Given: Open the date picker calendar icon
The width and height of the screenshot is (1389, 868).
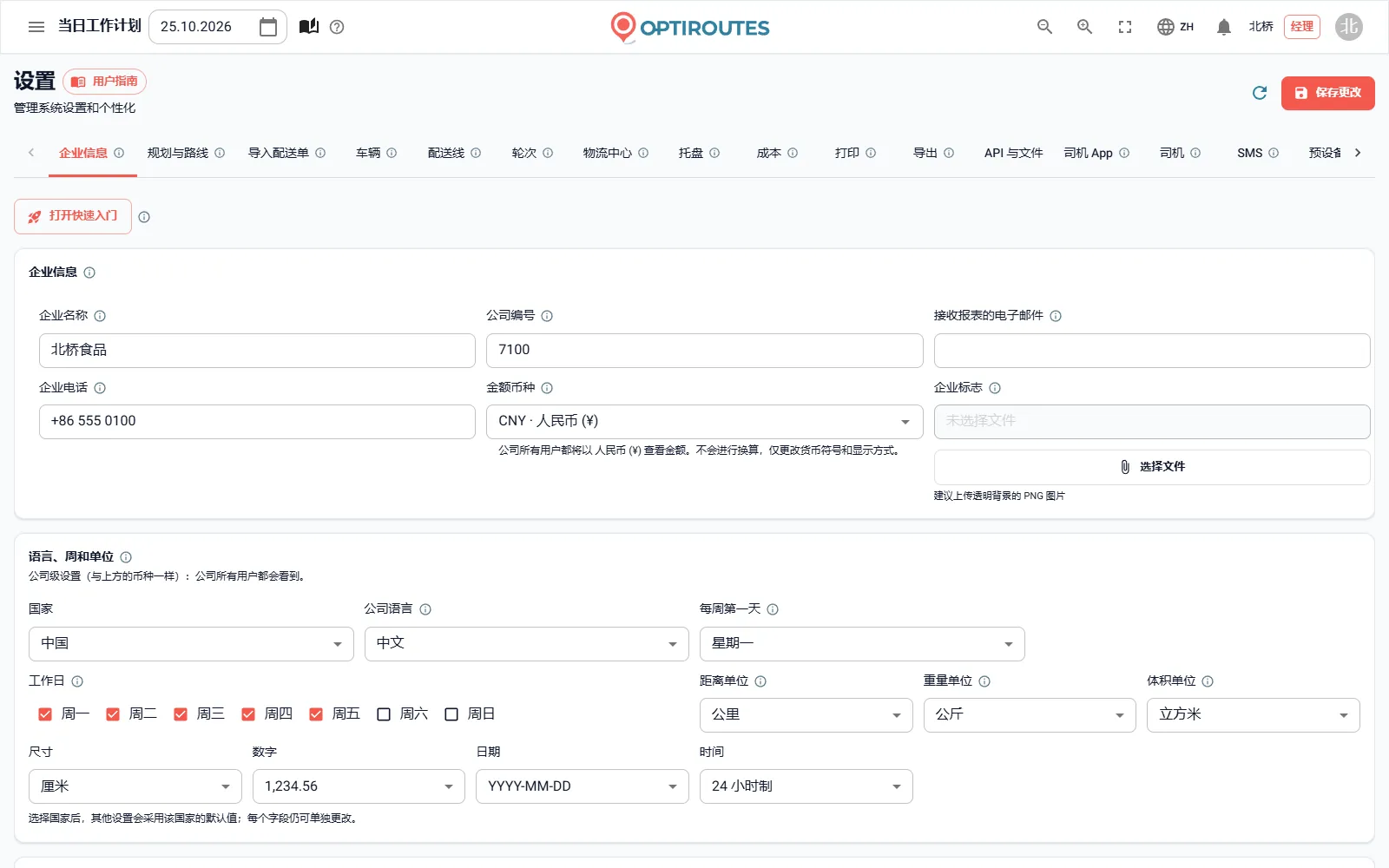Looking at the screenshot, I should [268, 27].
